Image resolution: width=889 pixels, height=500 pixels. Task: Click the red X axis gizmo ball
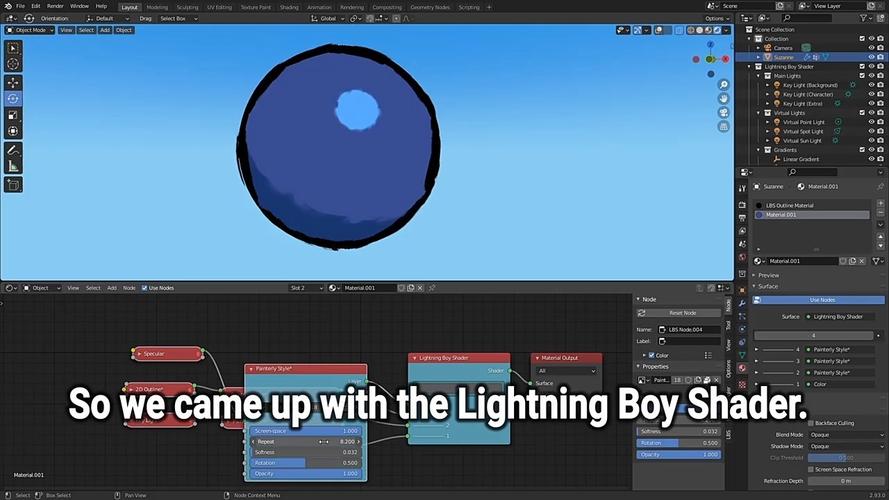point(725,59)
